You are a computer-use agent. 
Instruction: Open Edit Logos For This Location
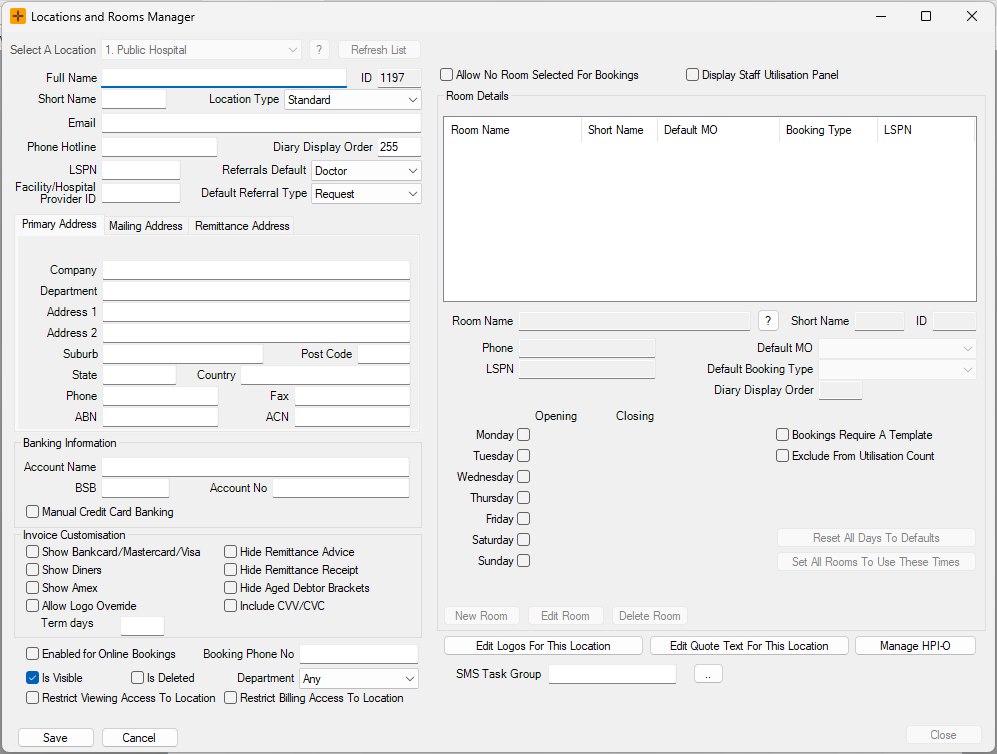pyautogui.click(x=543, y=646)
